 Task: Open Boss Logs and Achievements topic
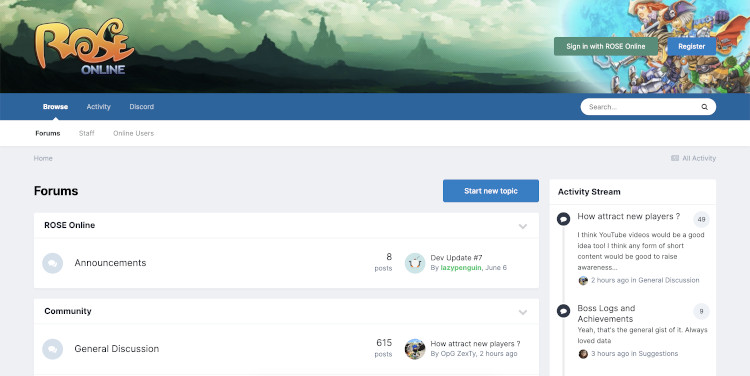pos(606,314)
